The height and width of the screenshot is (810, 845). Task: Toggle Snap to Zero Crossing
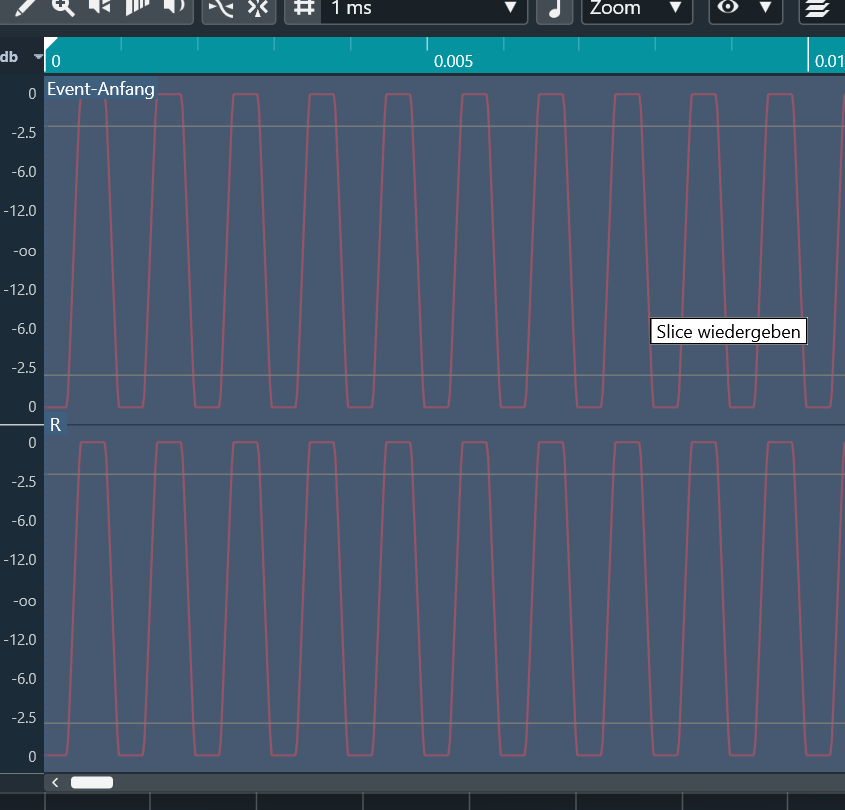[221, 8]
